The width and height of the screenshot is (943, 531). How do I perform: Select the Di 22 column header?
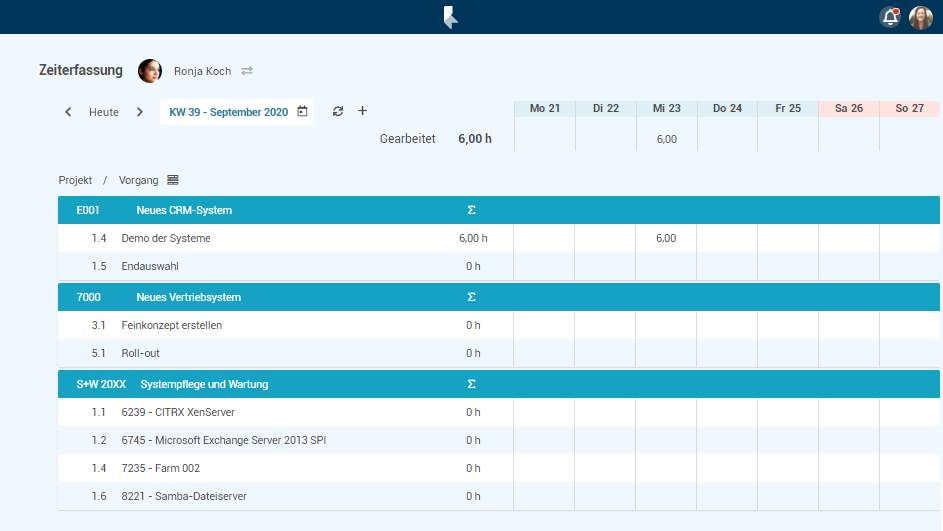(606, 108)
